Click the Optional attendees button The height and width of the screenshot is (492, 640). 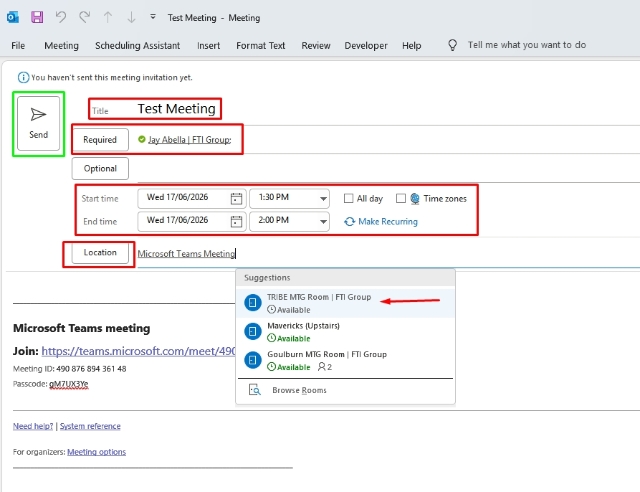(x=100, y=169)
